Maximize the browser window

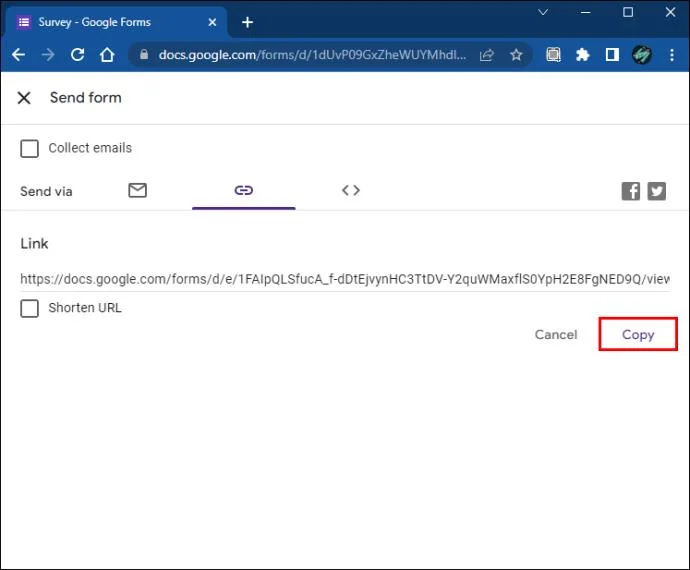628,12
